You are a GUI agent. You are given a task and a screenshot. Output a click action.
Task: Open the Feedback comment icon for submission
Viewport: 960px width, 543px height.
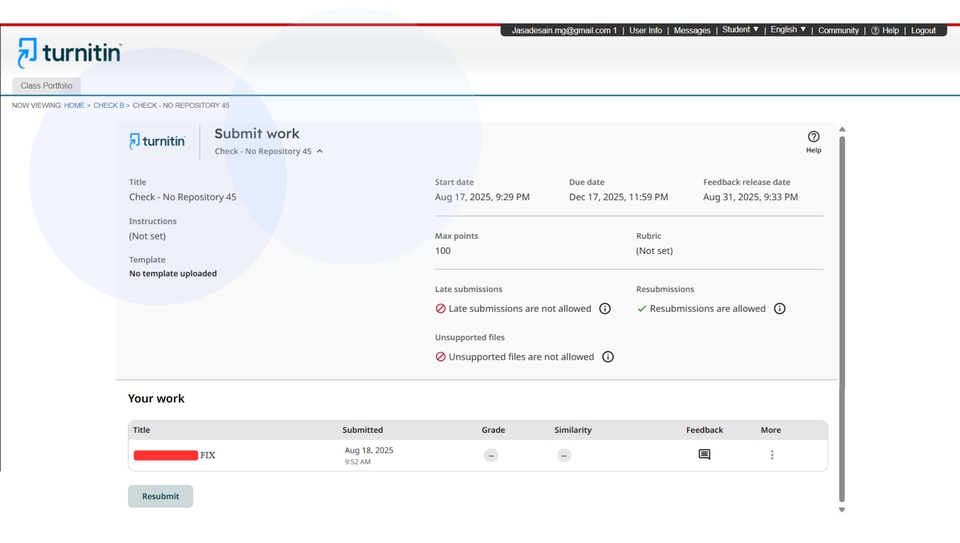click(704, 455)
